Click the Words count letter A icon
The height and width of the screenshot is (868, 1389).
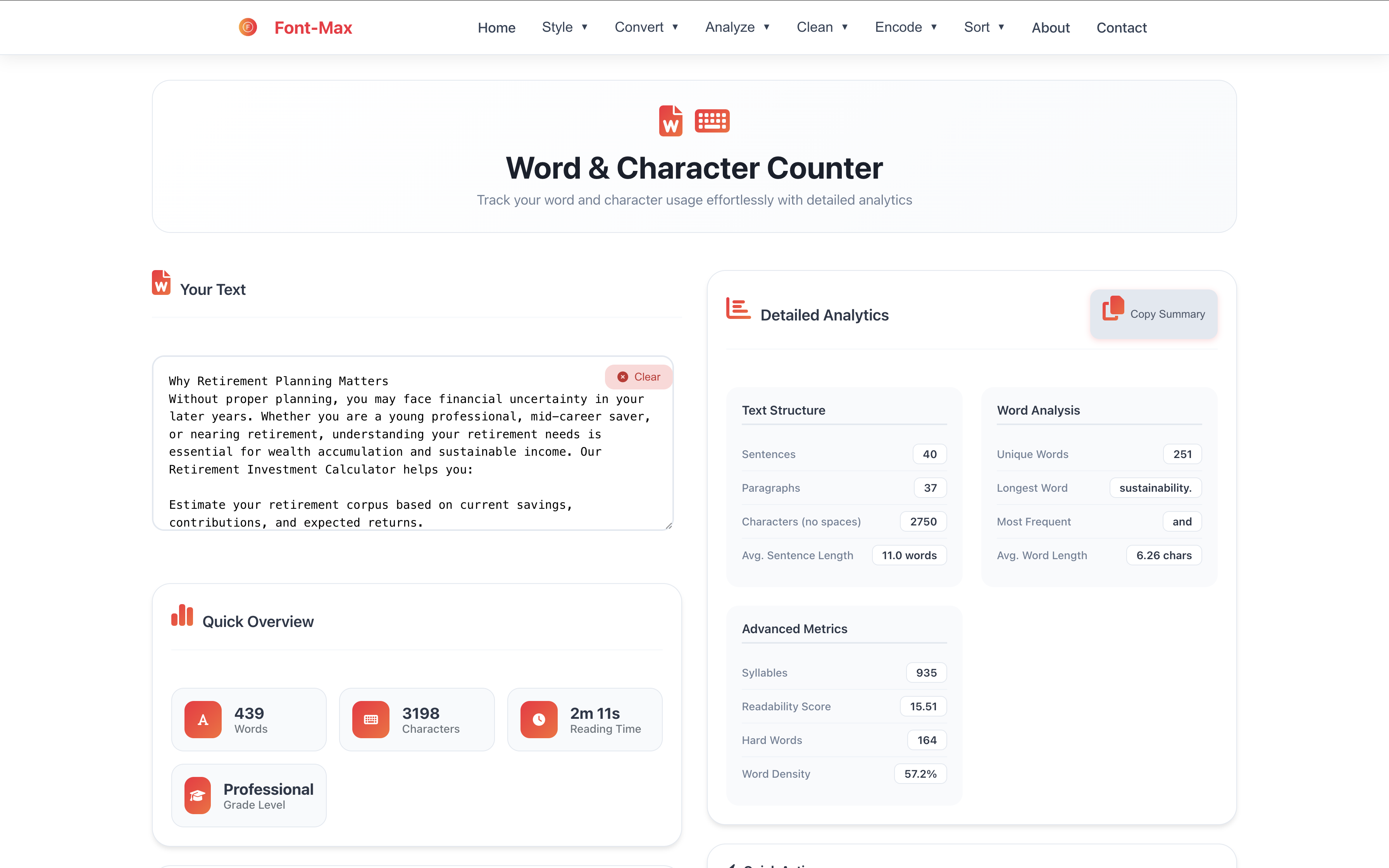coord(203,719)
